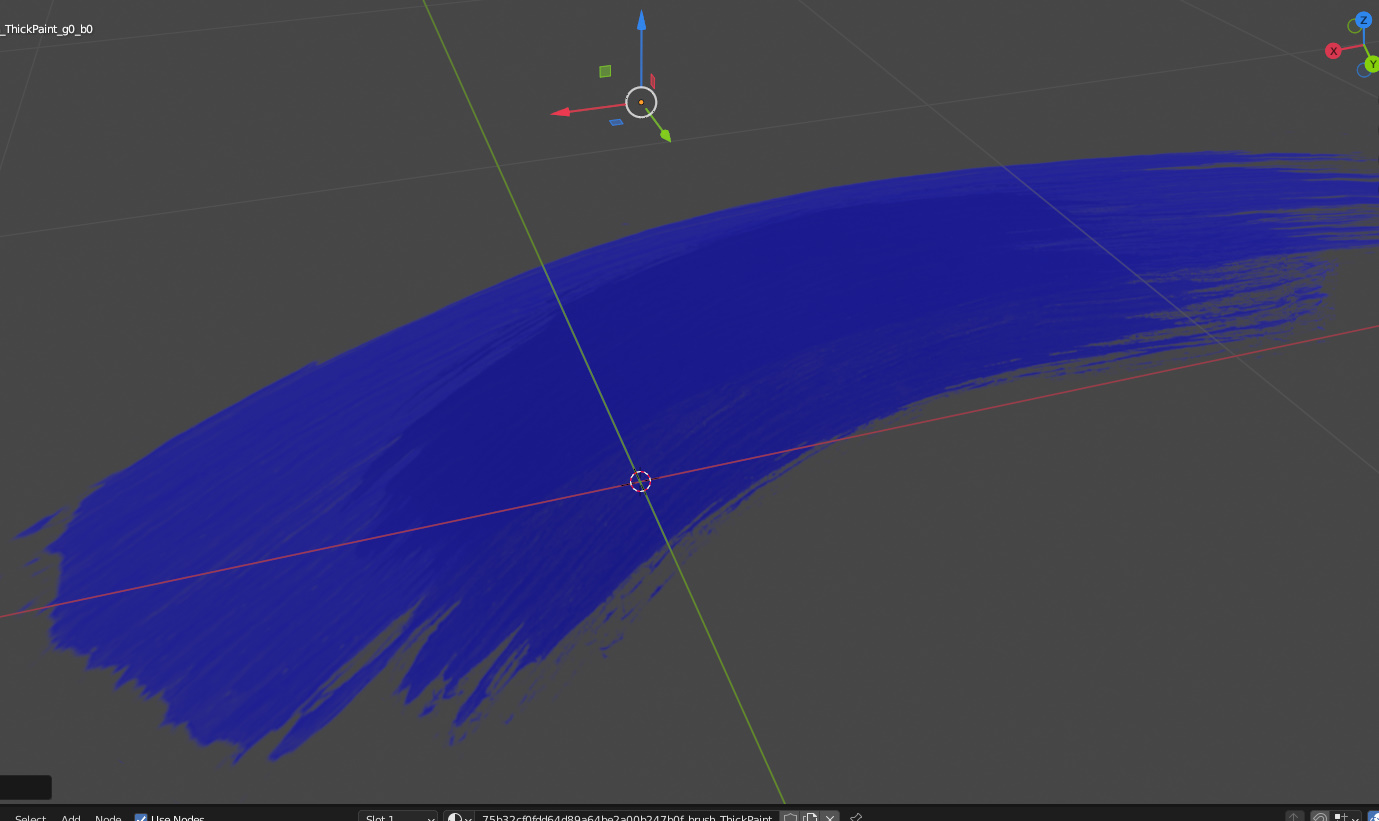This screenshot has height=821, width=1379.
Task: Click the green Y axis on the navigation gizmo
Action: tap(1374, 64)
